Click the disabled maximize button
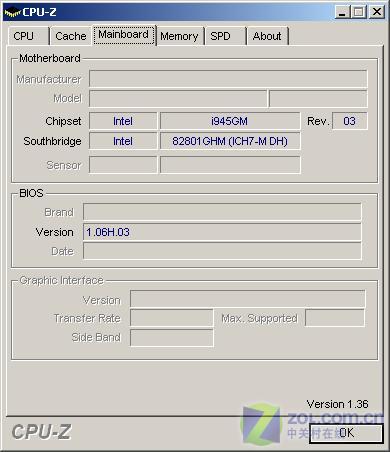390x452 pixels. click(x=359, y=12)
